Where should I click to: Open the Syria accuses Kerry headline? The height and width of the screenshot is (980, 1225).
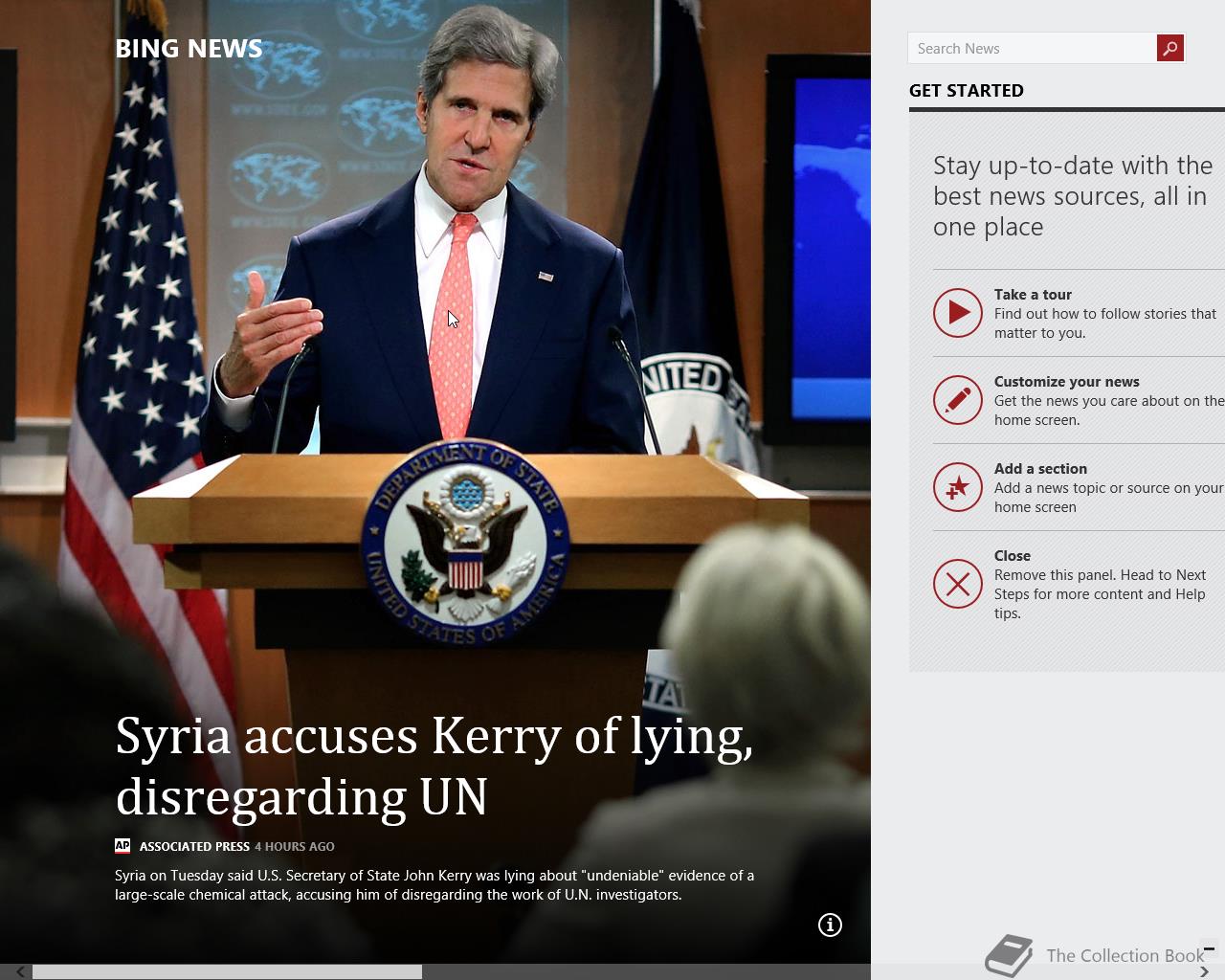click(x=434, y=766)
